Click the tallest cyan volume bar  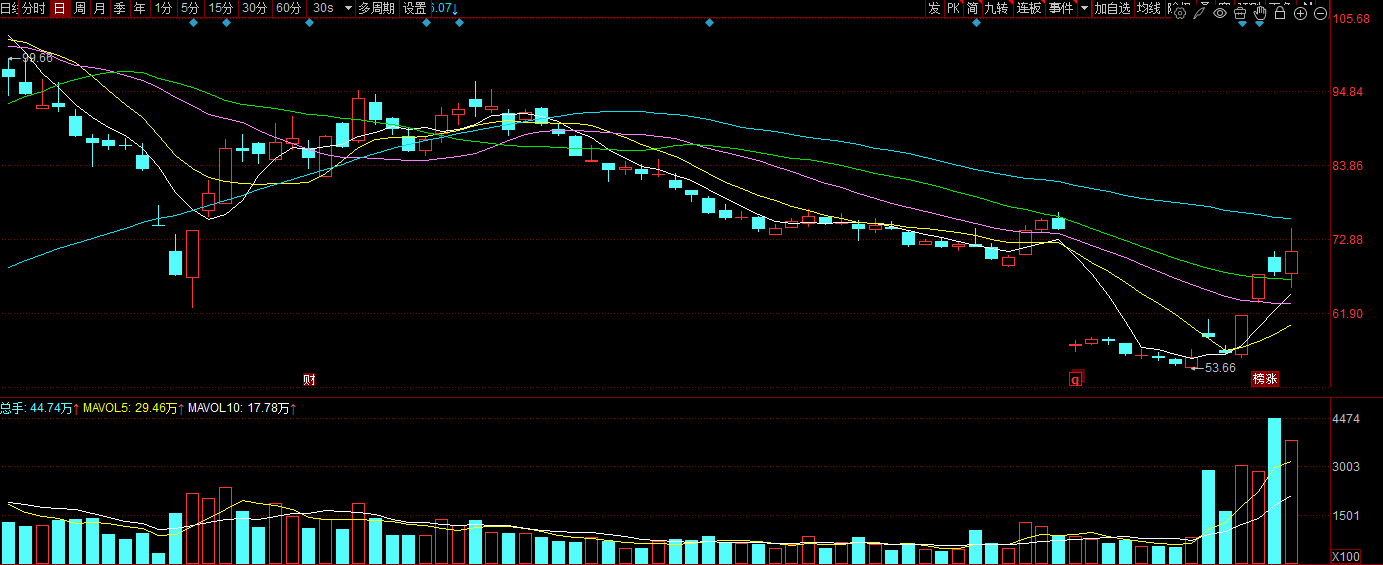tap(1275, 491)
